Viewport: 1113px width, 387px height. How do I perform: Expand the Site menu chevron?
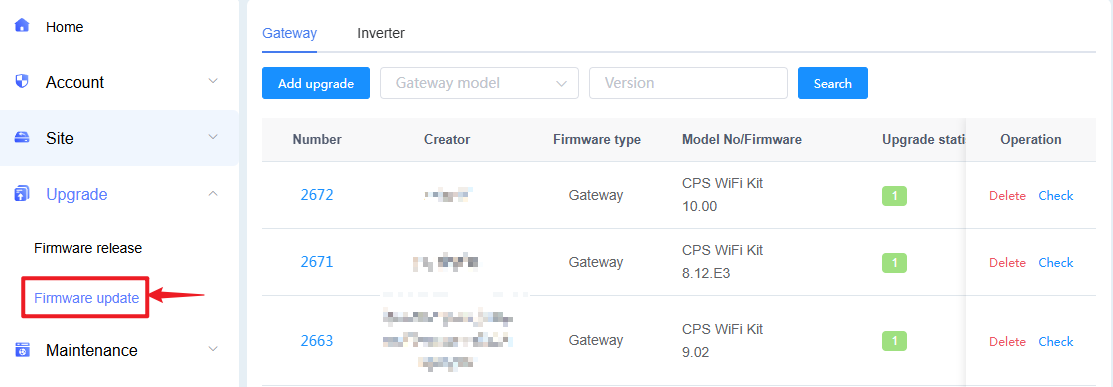click(213, 136)
